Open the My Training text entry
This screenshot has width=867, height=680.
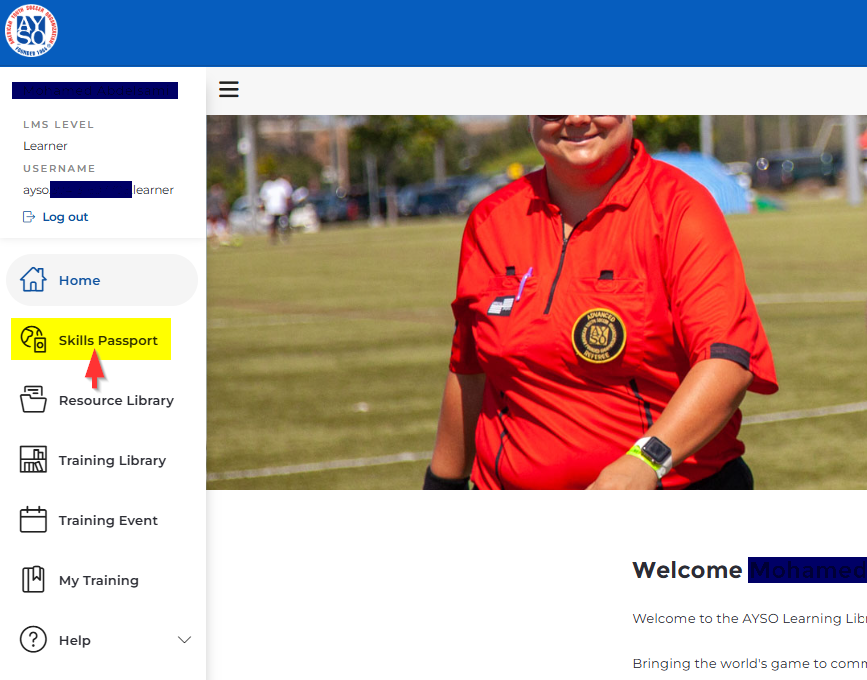point(98,581)
